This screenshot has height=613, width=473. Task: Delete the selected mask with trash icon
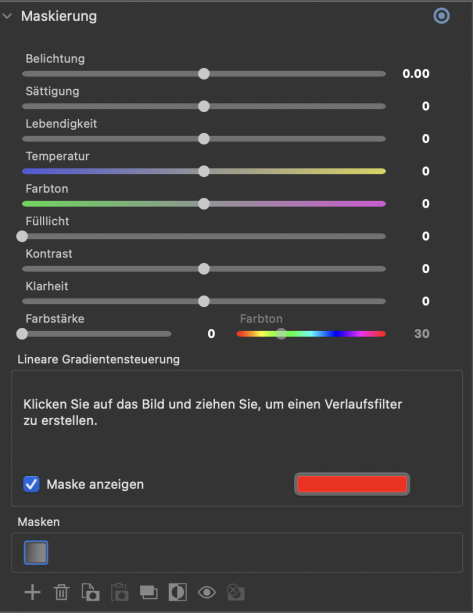pyautogui.click(x=61, y=592)
